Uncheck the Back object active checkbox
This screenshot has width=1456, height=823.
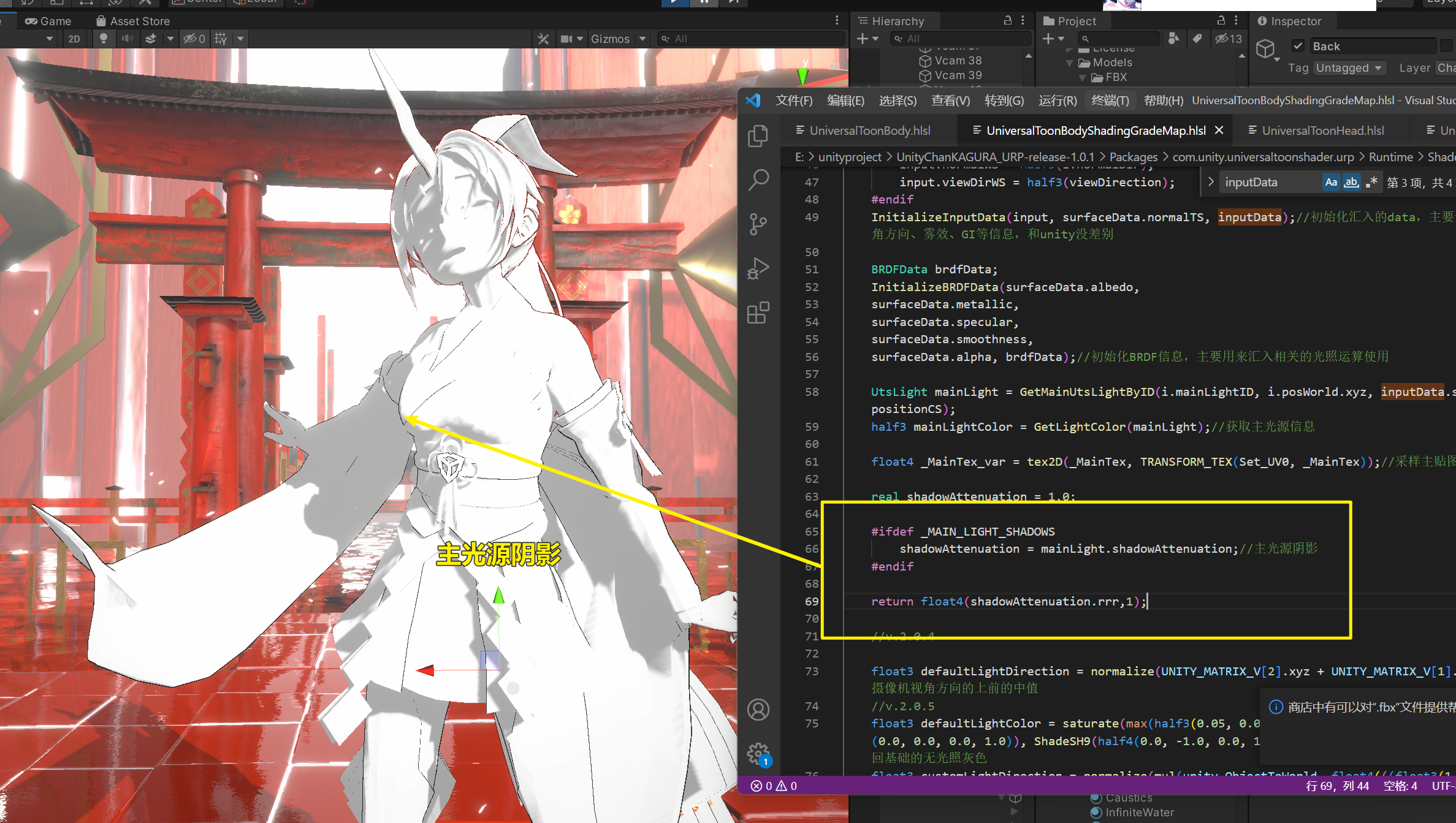pyautogui.click(x=1298, y=46)
